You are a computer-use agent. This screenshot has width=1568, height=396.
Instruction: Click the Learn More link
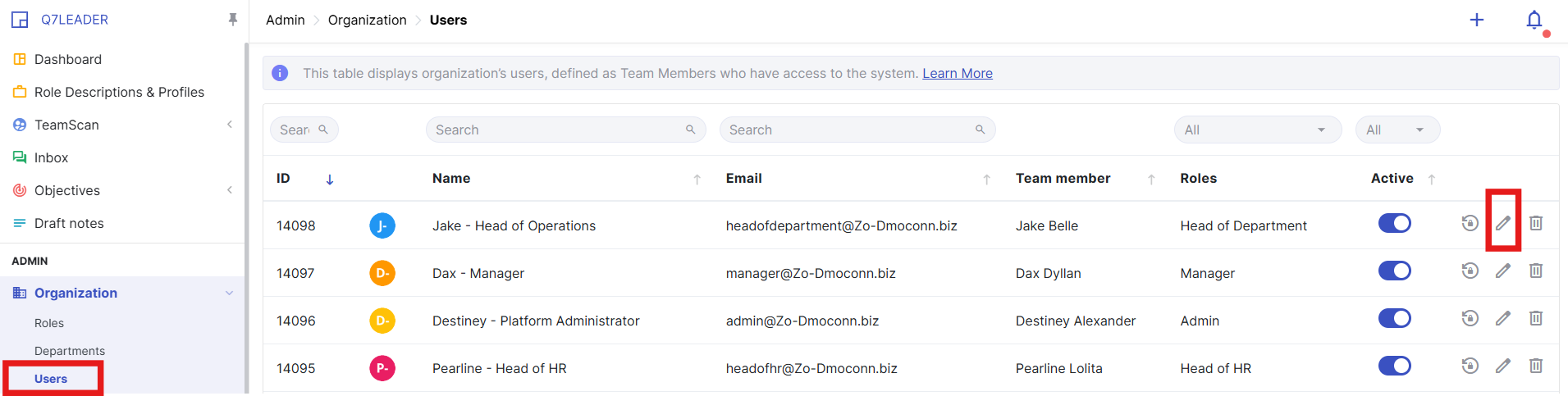pyautogui.click(x=957, y=73)
